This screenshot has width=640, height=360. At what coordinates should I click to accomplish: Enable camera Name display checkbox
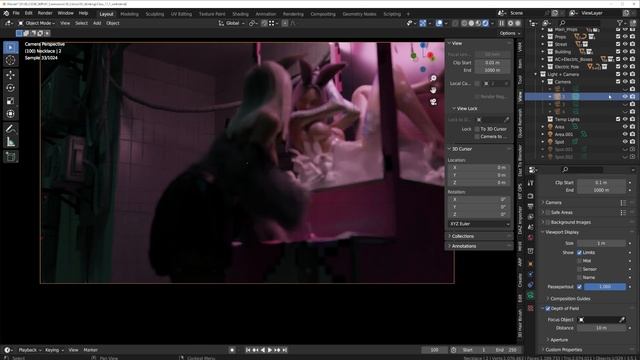579,278
